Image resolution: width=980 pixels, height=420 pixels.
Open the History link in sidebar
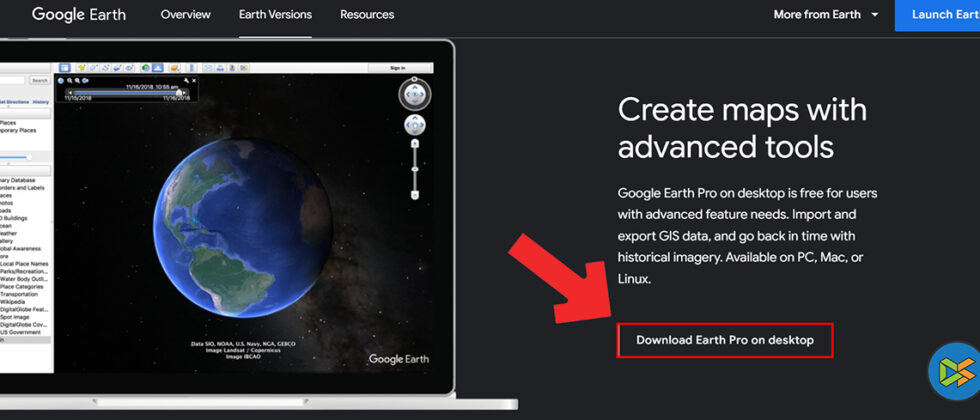[x=41, y=101]
